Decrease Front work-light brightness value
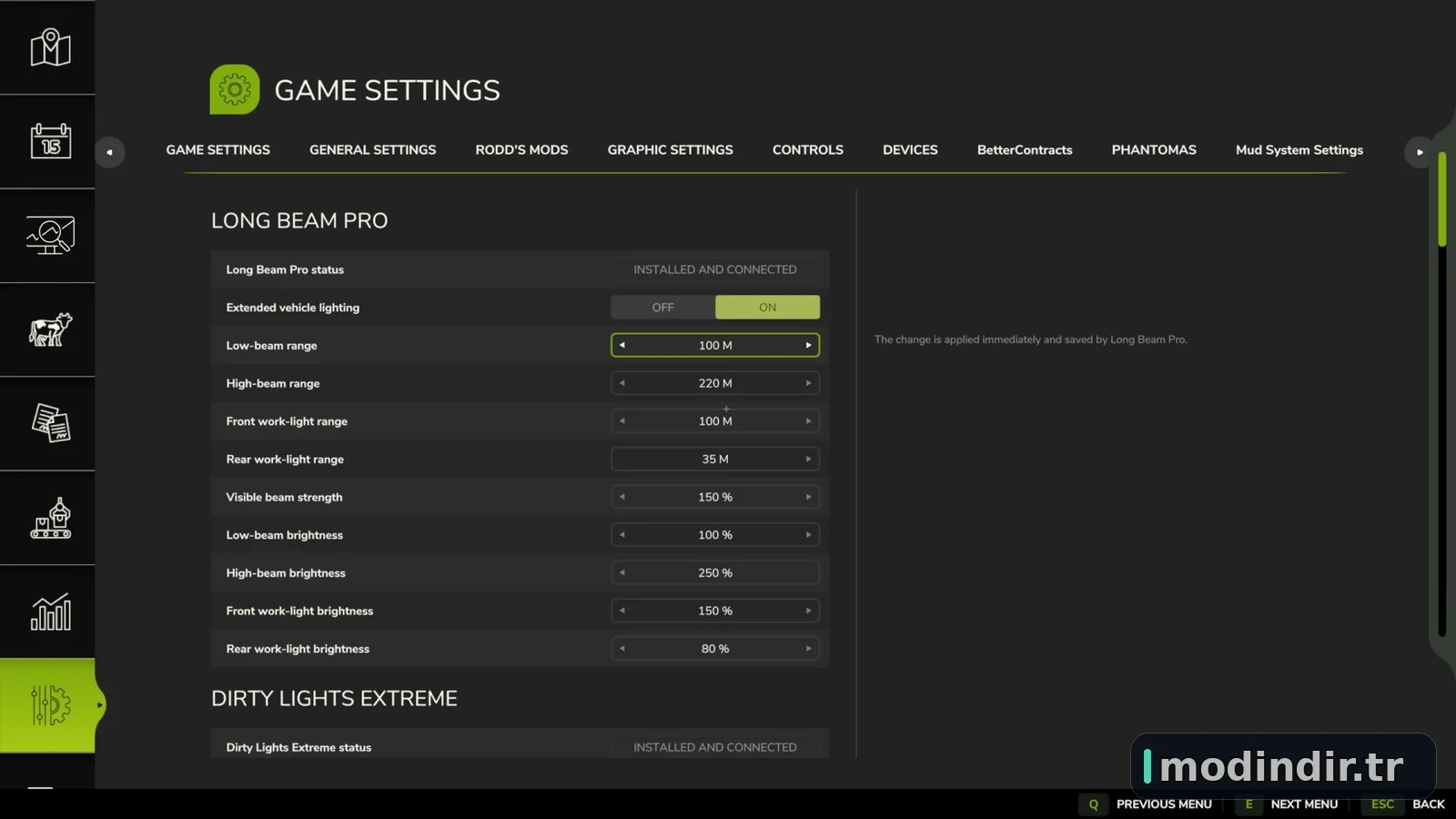This screenshot has height=819, width=1456. click(622, 611)
